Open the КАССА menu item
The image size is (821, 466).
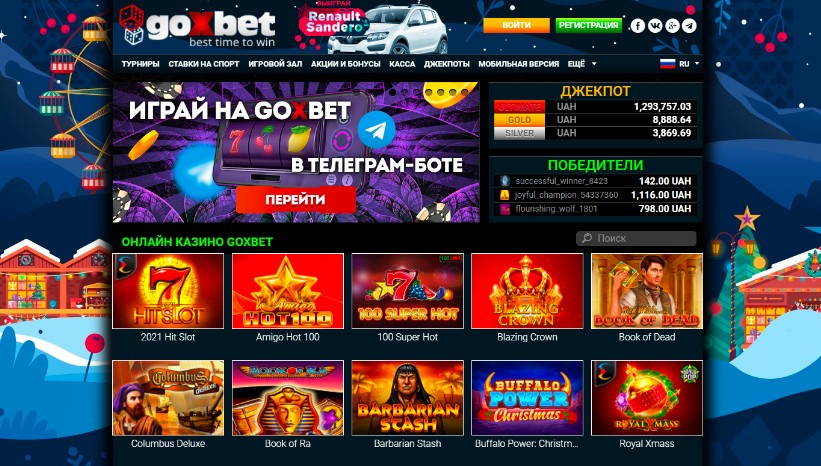402,64
